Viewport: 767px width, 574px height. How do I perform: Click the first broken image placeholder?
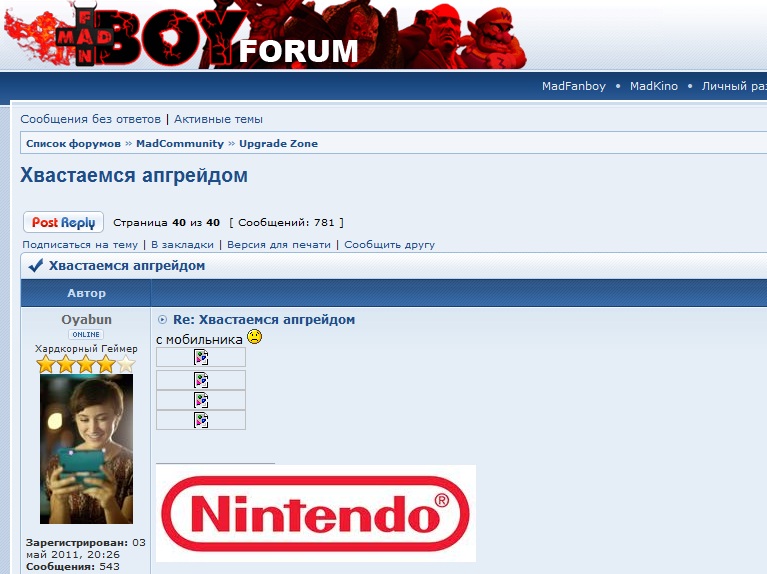click(x=201, y=357)
